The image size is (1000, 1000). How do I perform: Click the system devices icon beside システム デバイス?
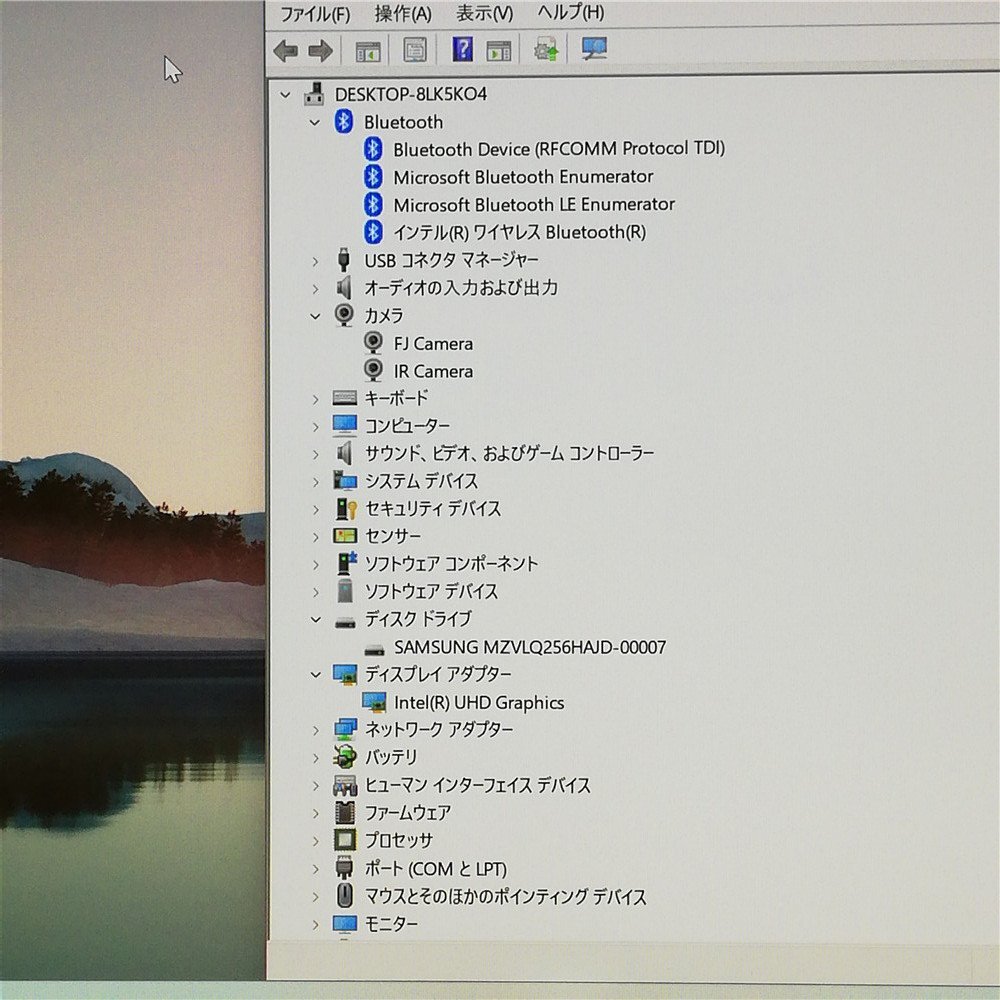click(345, 480)
